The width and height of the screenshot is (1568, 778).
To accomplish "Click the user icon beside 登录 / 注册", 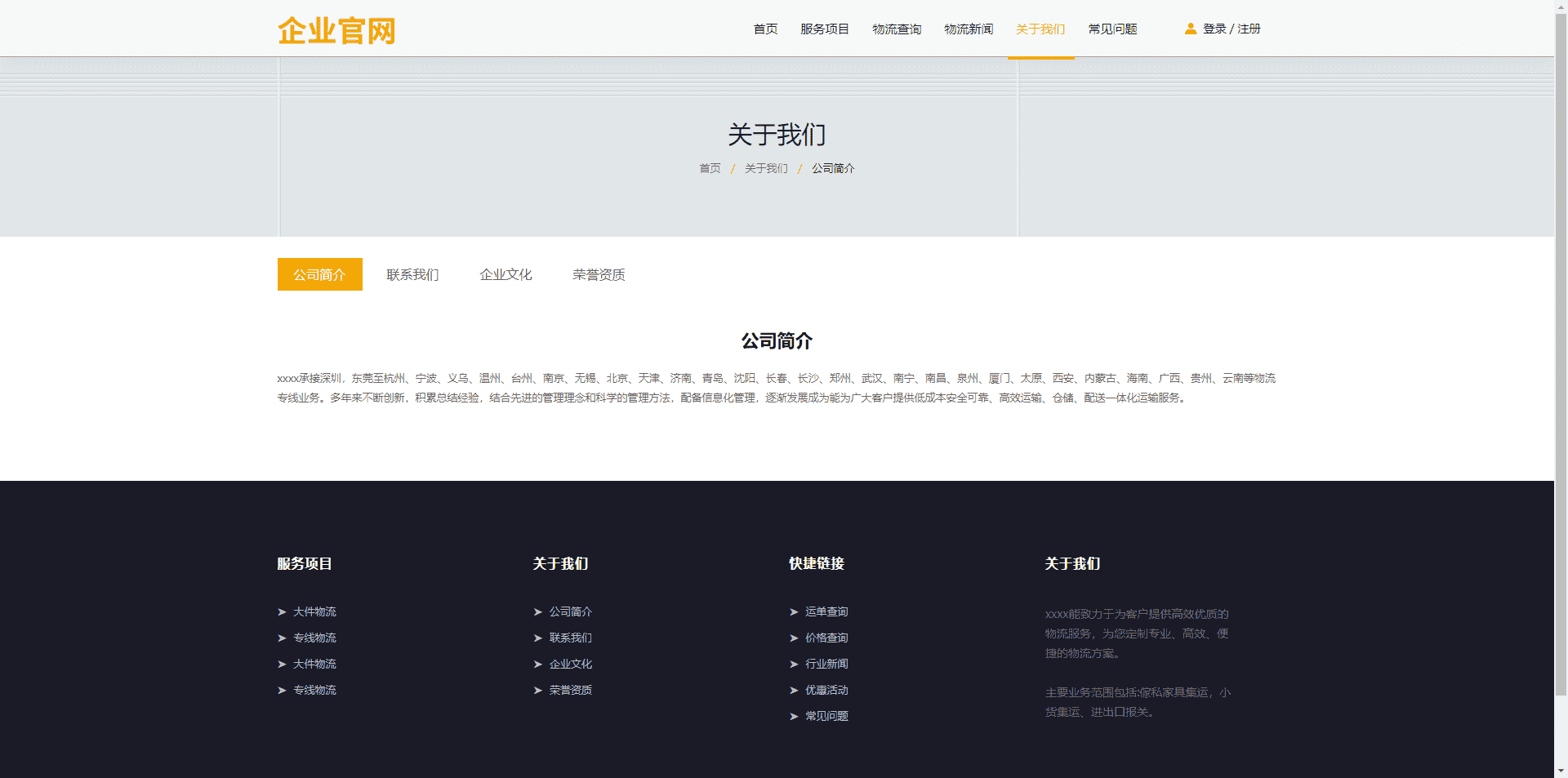I will pyautogui.click(x=1191, y=29).
